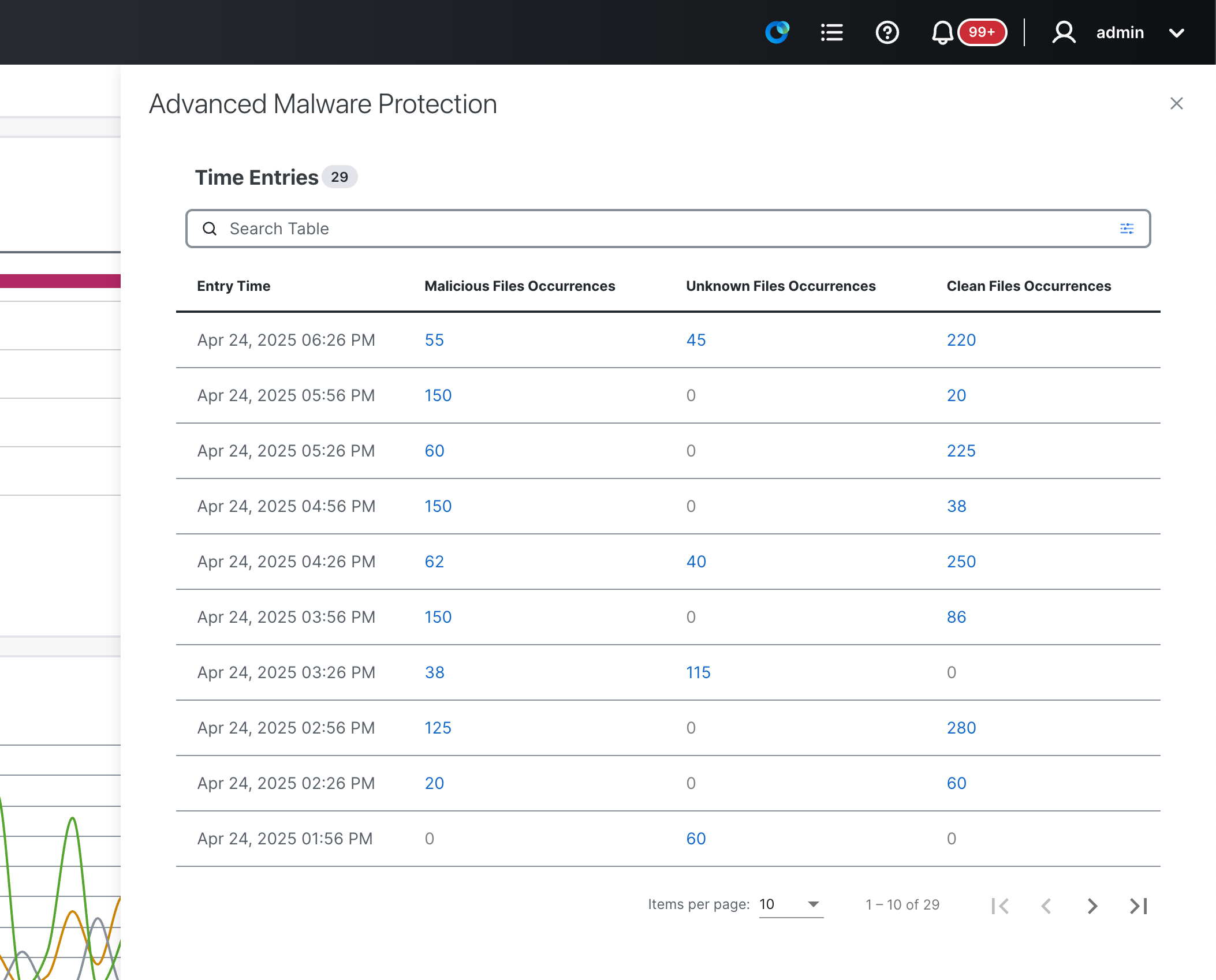Open malicious count 20 for 02:26 PM

pos(434,783)
